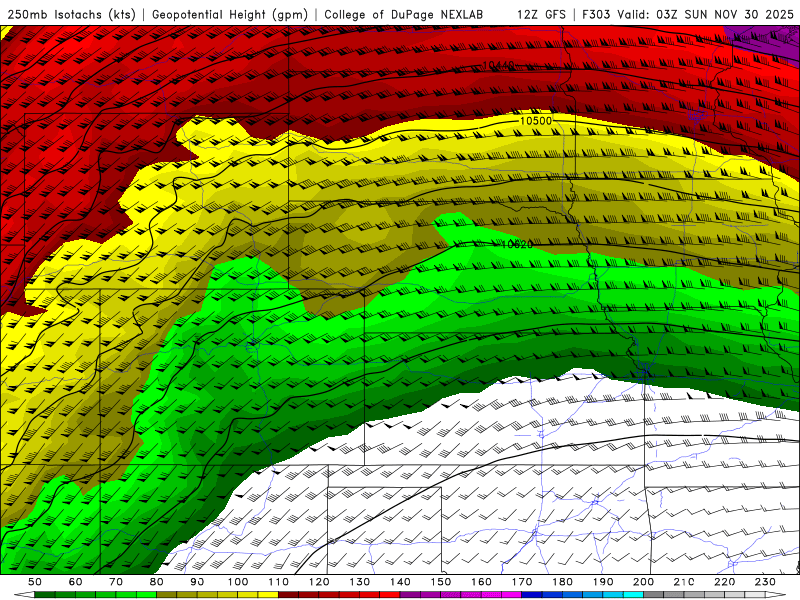Click the 160 value on the color scale
The height and width of the screenshot is (600, 800).
[481, 582]
